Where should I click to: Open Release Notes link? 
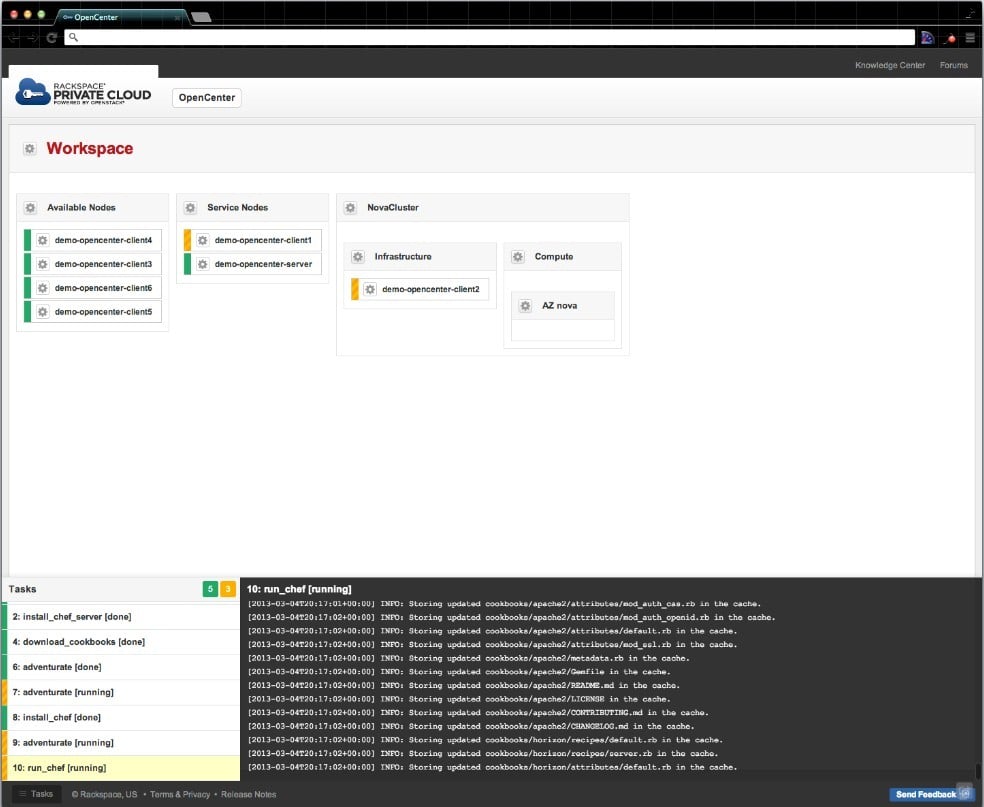pyautogui.click(x=249, y=794)
